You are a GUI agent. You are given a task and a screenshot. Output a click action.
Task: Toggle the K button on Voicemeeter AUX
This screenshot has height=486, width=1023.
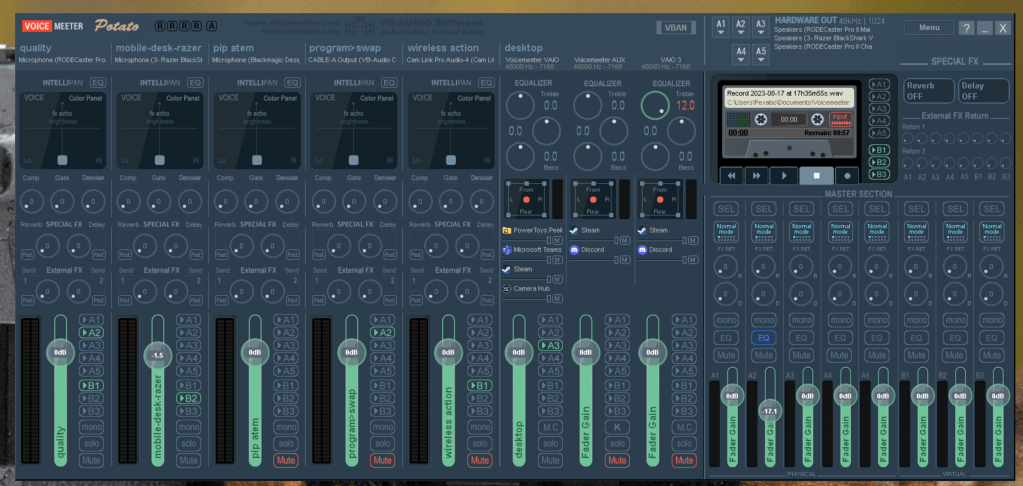(x=617, y=427)
